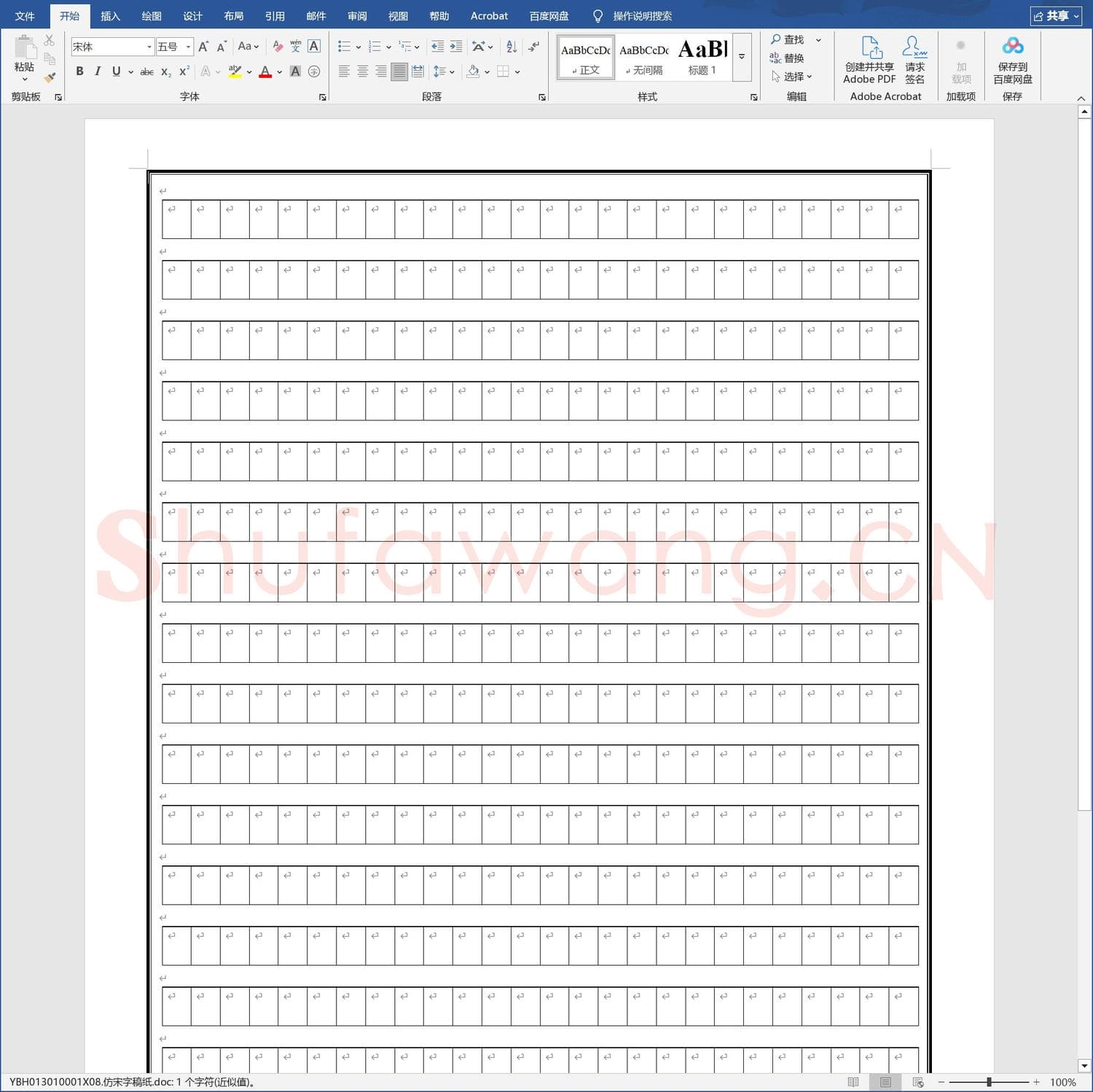Toggle show paragraph marks
The width and height of the screenshot is (1093, 1092).
534,47
